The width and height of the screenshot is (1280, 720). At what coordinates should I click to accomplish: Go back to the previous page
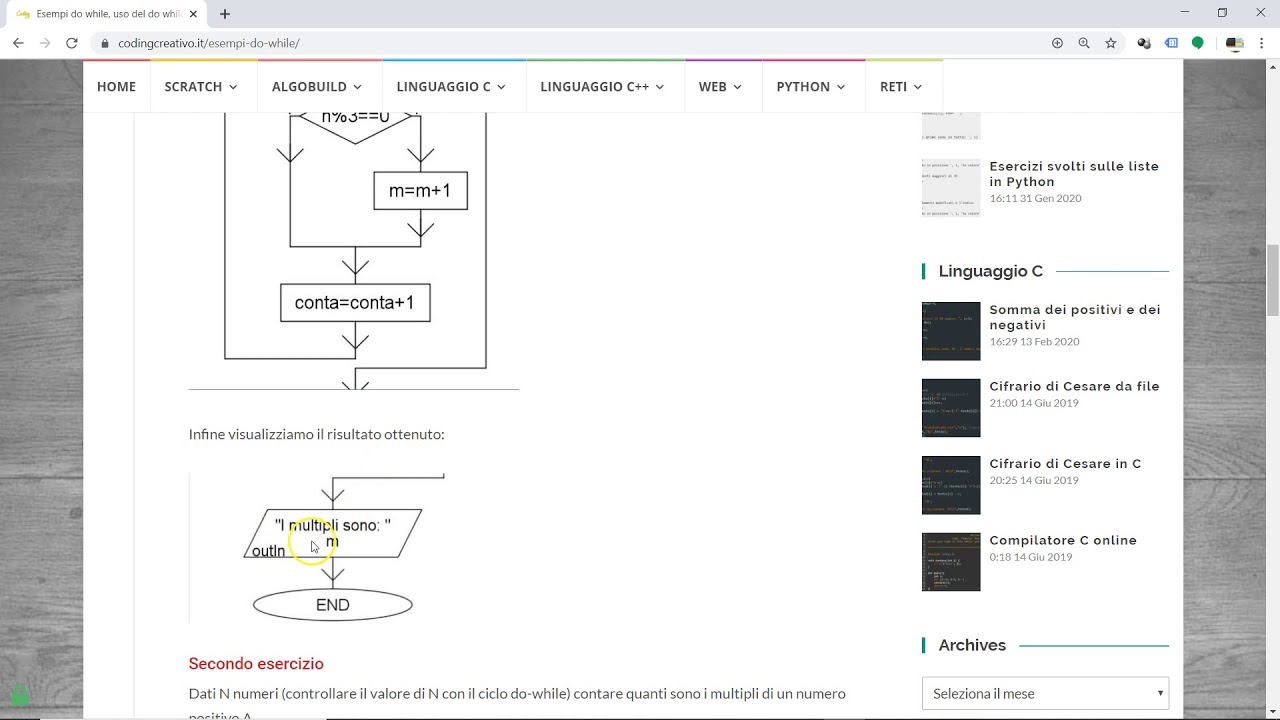point(18,43)
